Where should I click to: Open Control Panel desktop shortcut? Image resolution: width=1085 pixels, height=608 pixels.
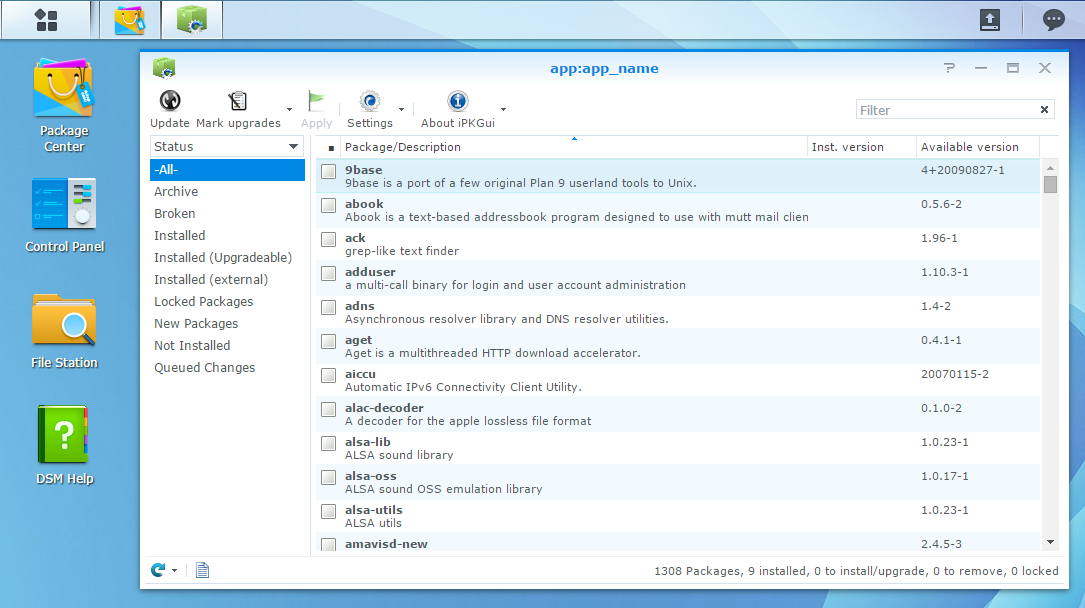click(x=64, y=215)
